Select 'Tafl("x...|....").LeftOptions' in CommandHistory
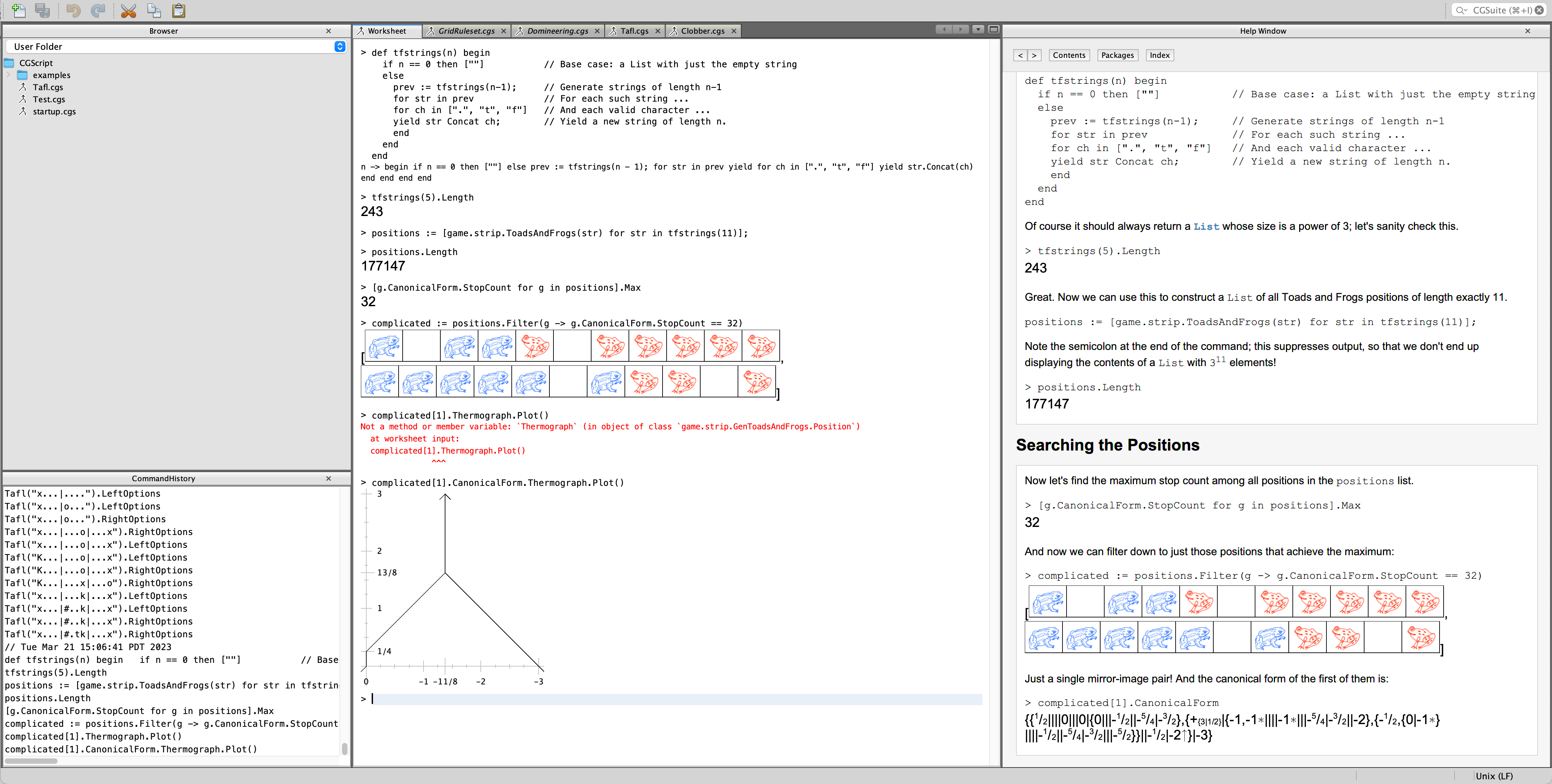This screenshot has height=784, width=1552. click(x=82, y=494)
